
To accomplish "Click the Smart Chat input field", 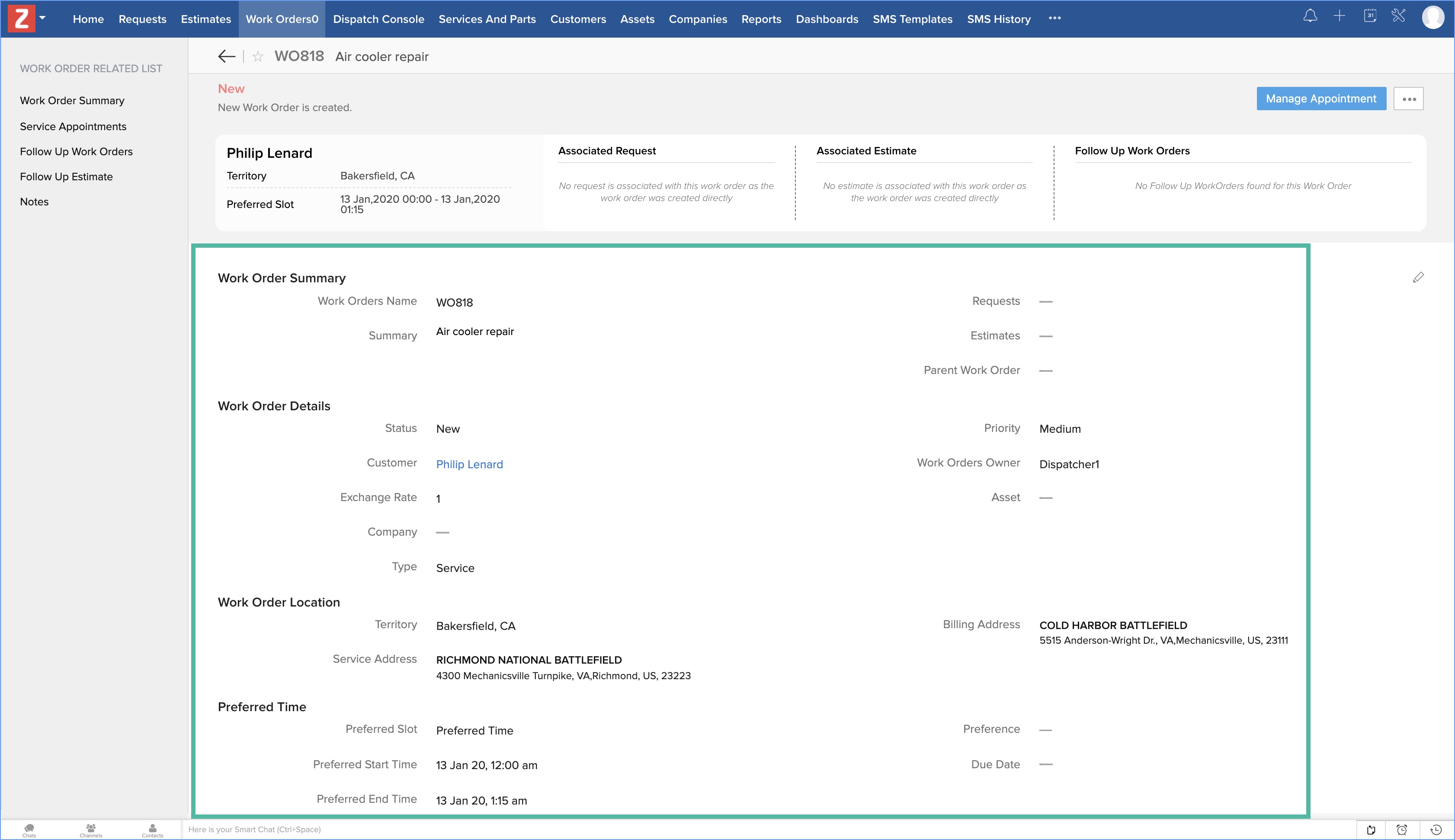I will pos(462,830).
